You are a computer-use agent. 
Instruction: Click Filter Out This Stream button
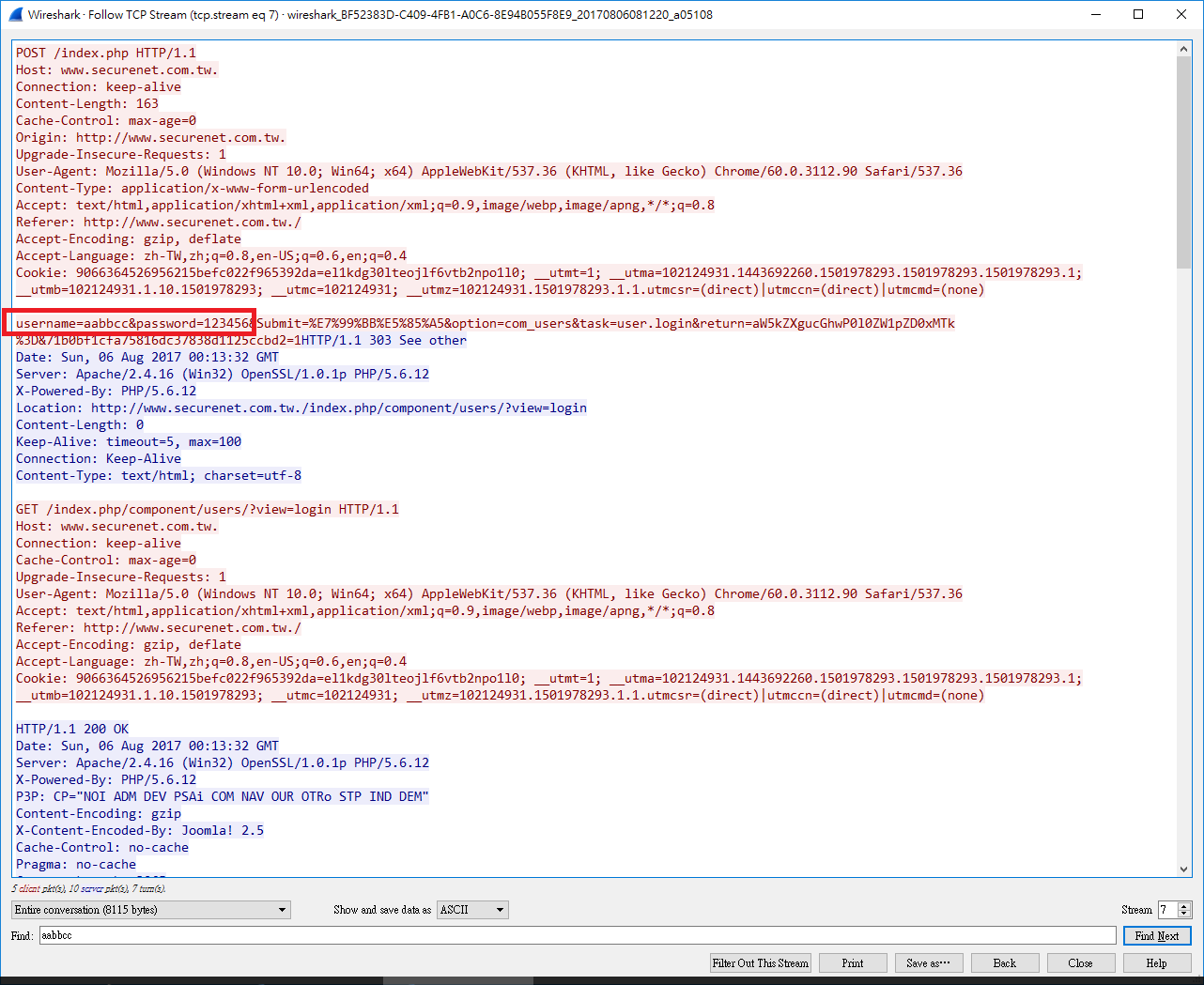tap(761, 963)
